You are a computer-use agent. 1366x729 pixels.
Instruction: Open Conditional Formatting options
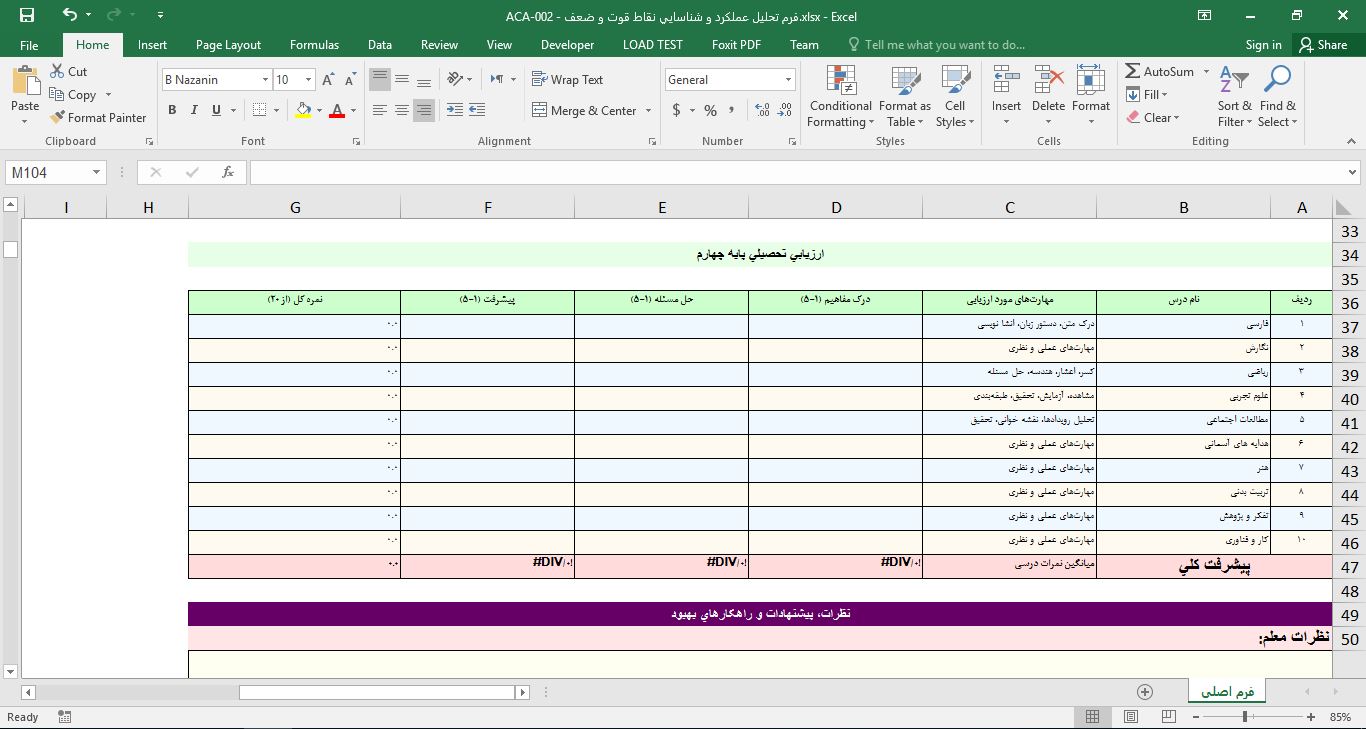pyautogui.click(x=839, y=96)
